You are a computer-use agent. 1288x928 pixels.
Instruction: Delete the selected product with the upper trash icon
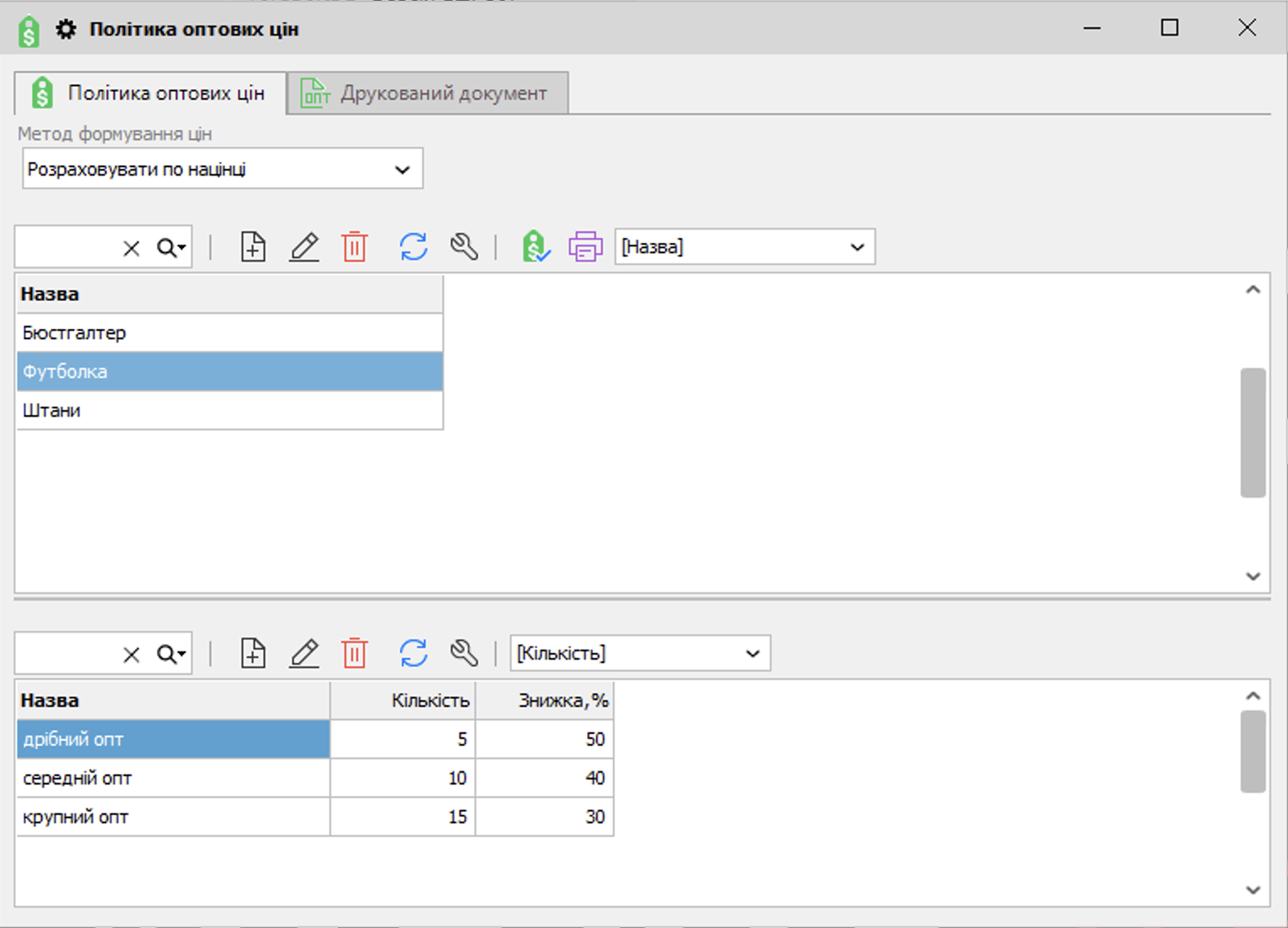(x=354, y=247)
